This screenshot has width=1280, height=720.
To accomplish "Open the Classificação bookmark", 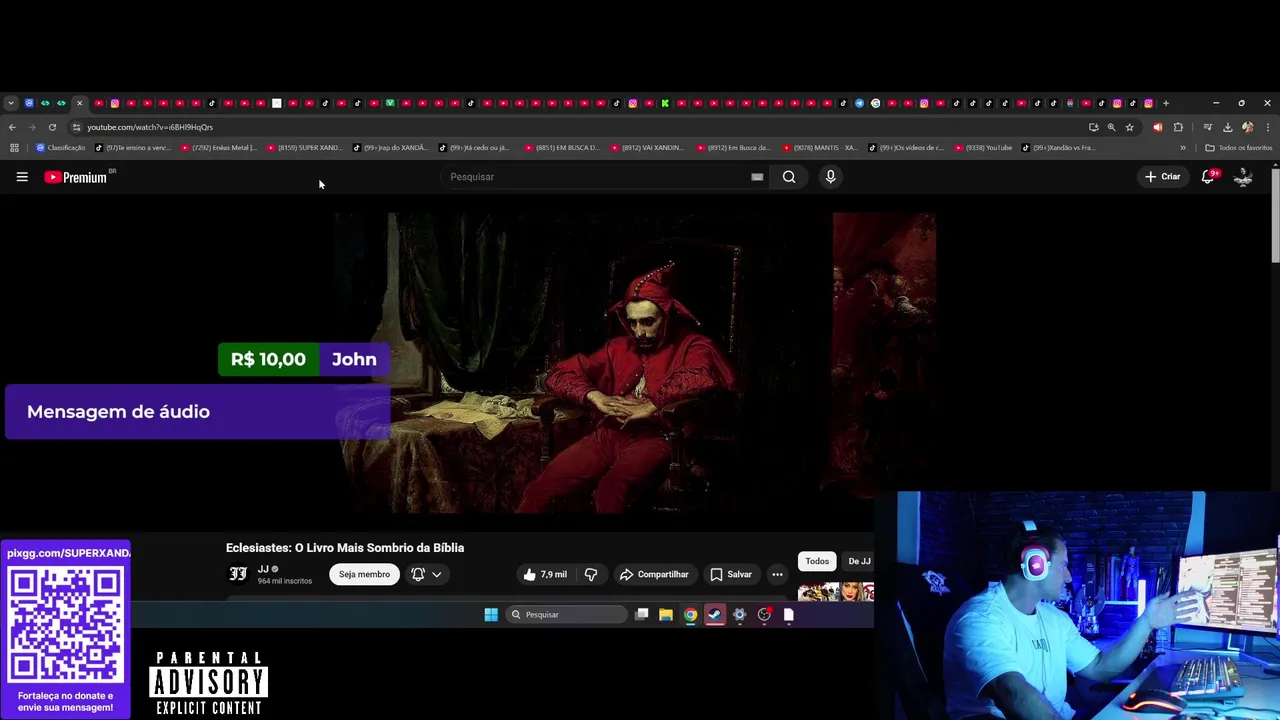I will coord(61,148).
